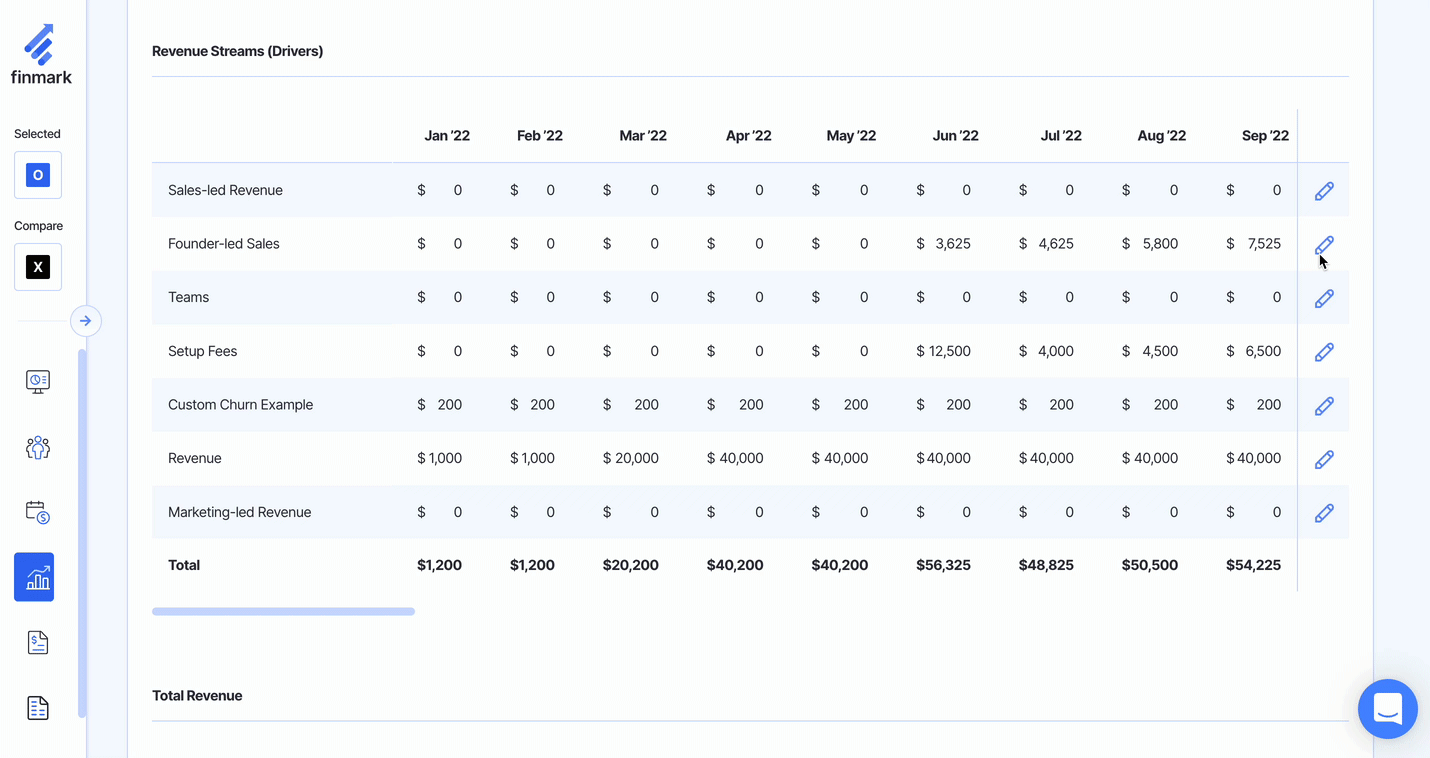Edit the Teams revenue row
Viewport: 1430px width, 758px height.
[1324, 298]
